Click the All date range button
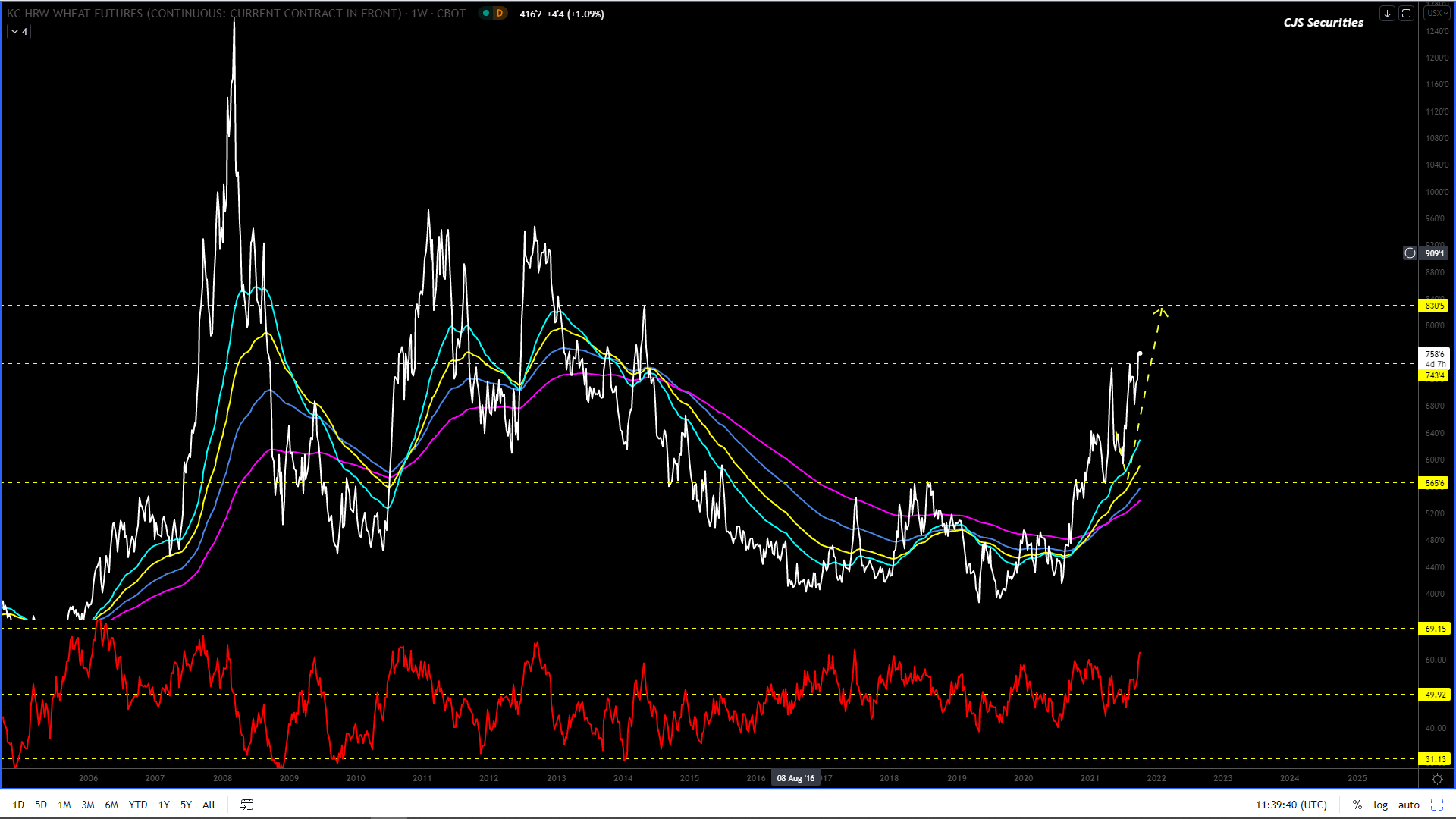The width and height of the screenshot is (1456, 819). (x=209, y=805)
